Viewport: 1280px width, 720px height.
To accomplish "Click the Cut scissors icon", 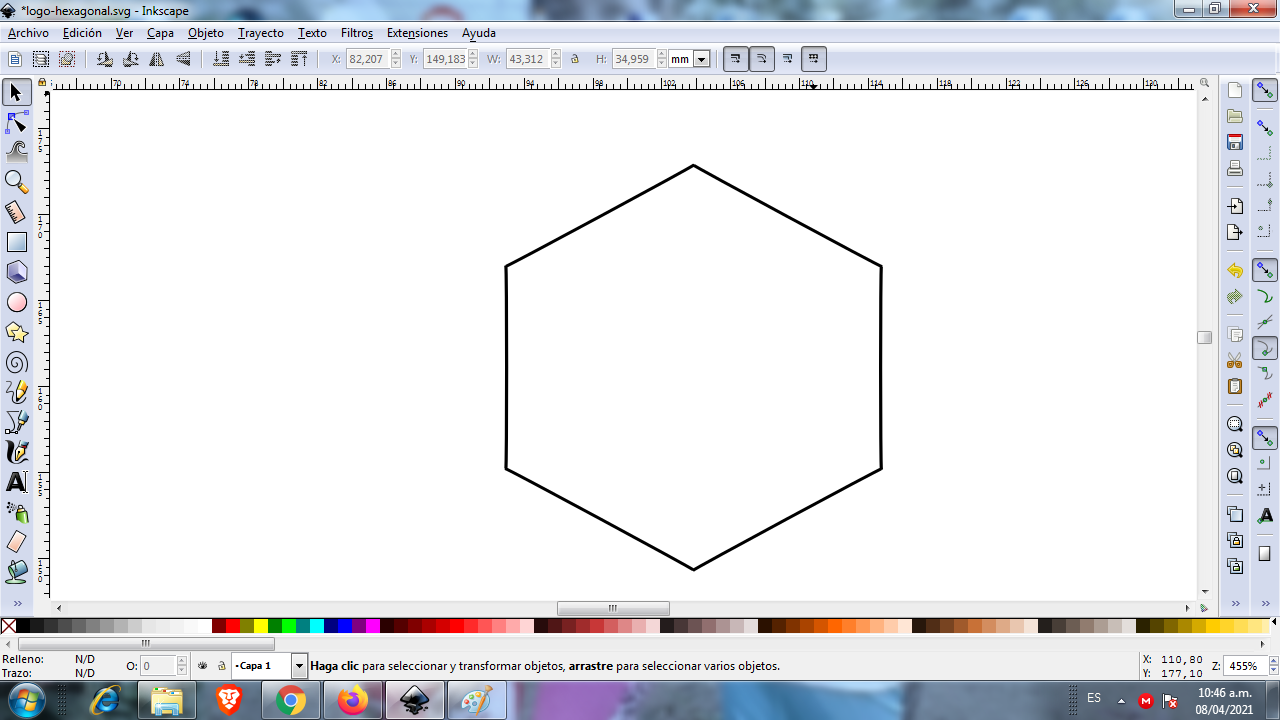I will (1235, 360).
